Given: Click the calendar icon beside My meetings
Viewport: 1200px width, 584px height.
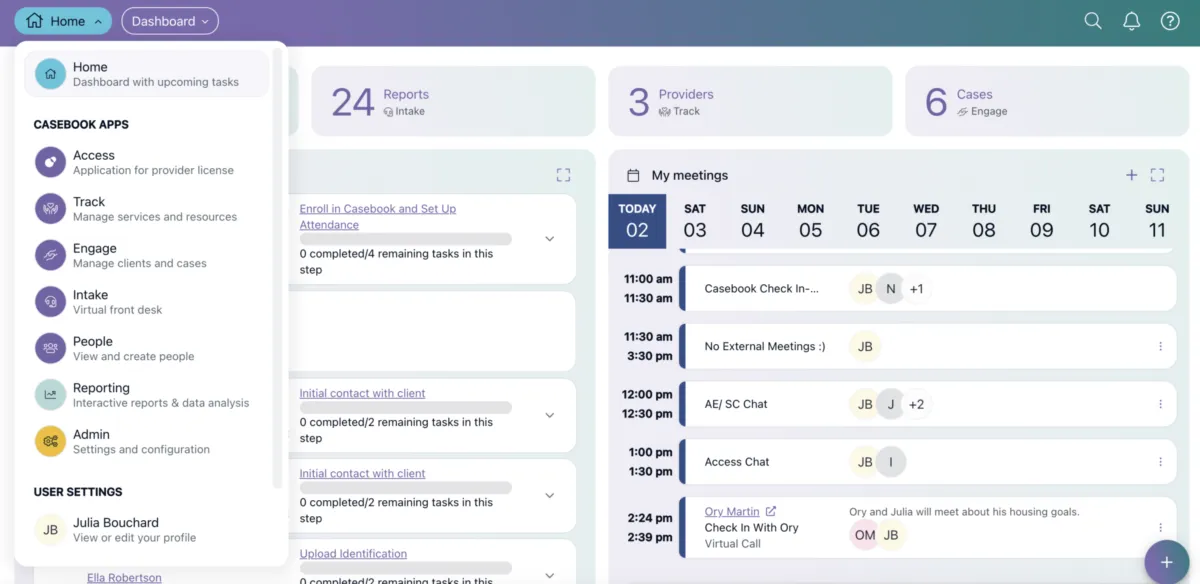Looking at the screenshot, I should tap(633, 175).
